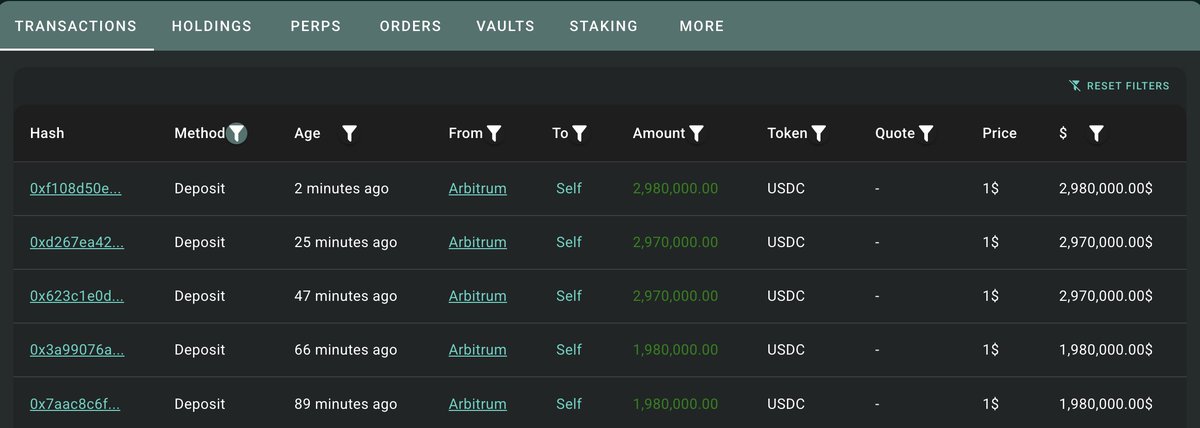
Task: Click the Price column header
Action: (999, 133)
